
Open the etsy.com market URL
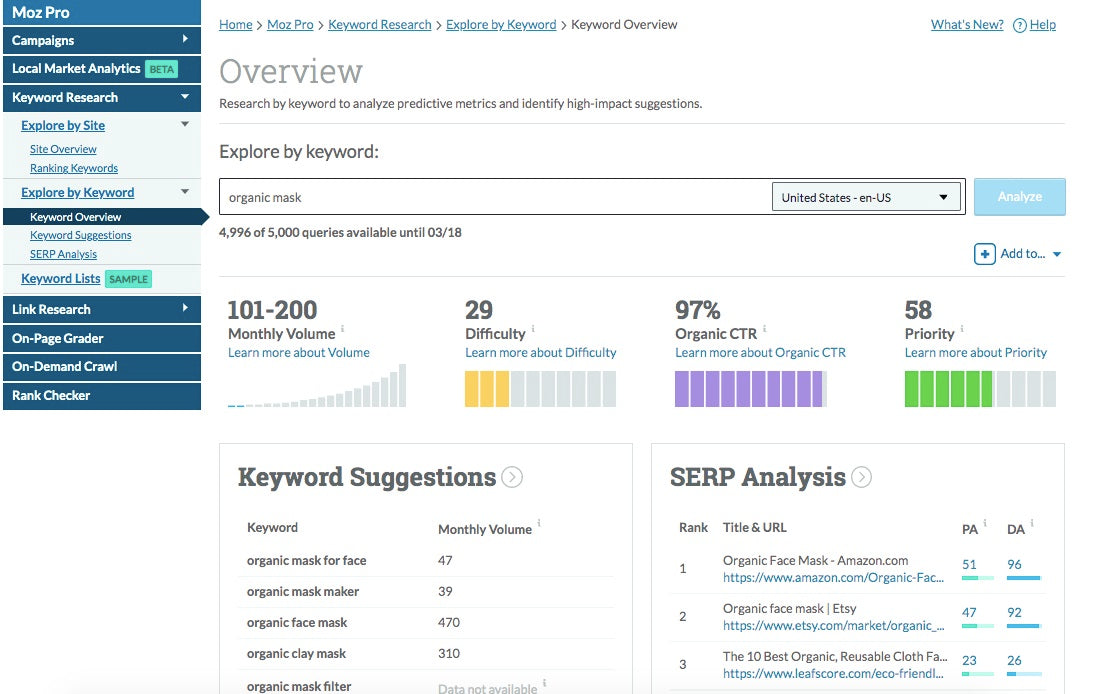click(833, 626)
